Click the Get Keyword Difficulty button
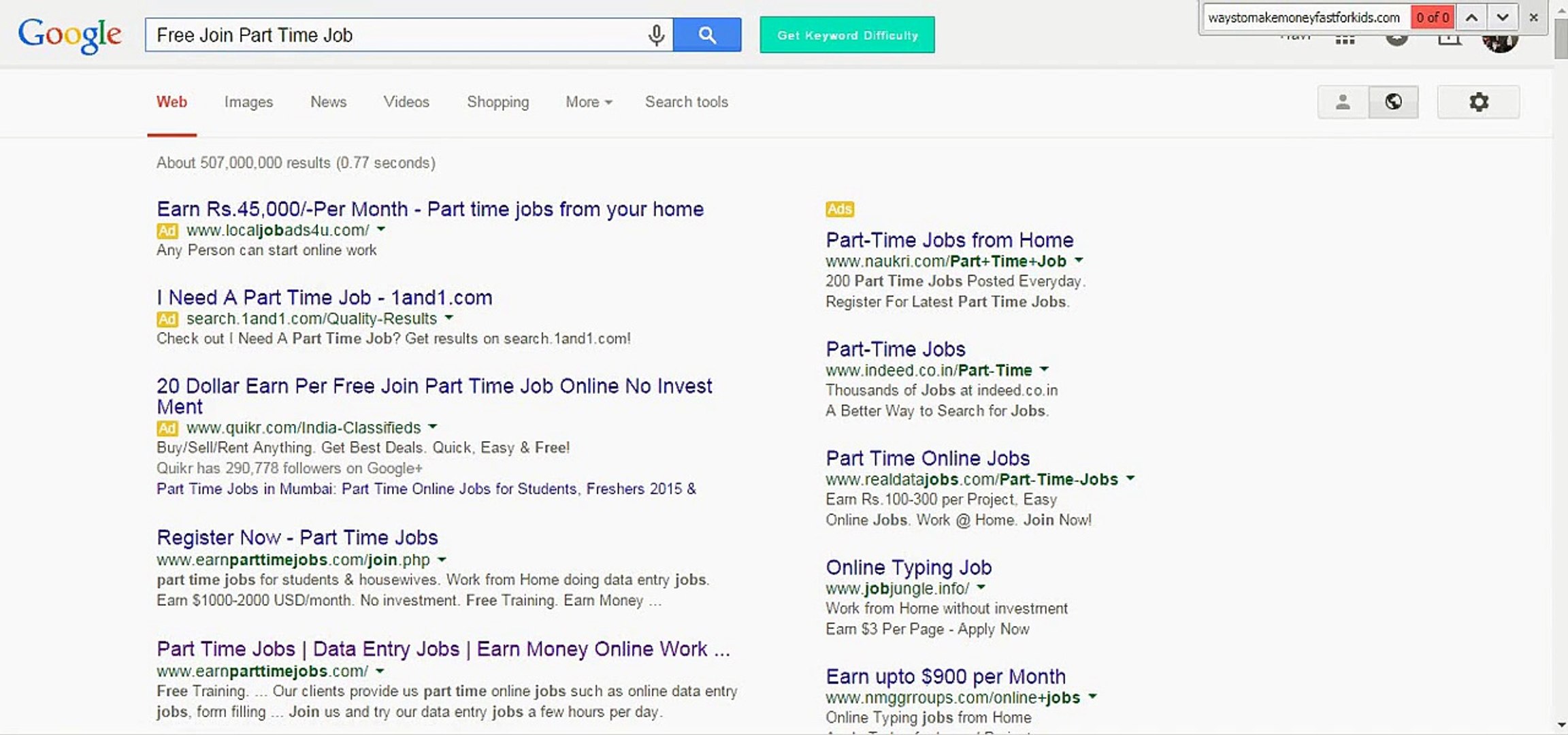 (847, 35)
